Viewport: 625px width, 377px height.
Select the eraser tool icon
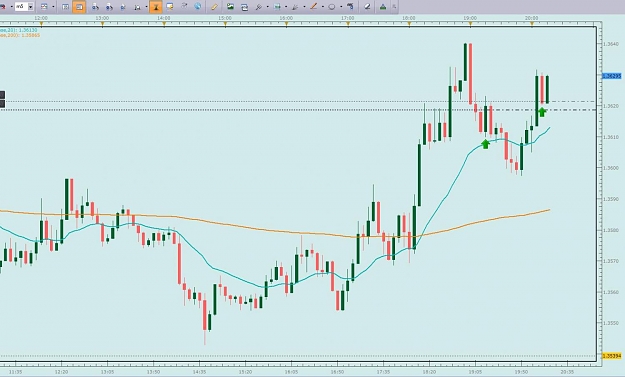[368, 6]
